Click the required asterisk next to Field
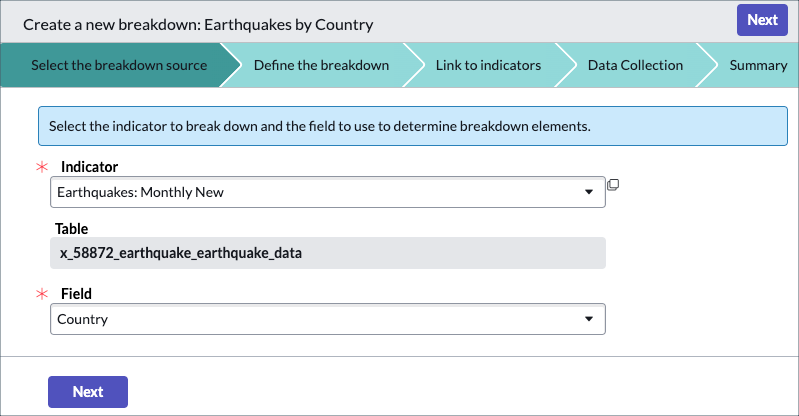The width and height of the screenshot is (799, 416). click(42, 294)
